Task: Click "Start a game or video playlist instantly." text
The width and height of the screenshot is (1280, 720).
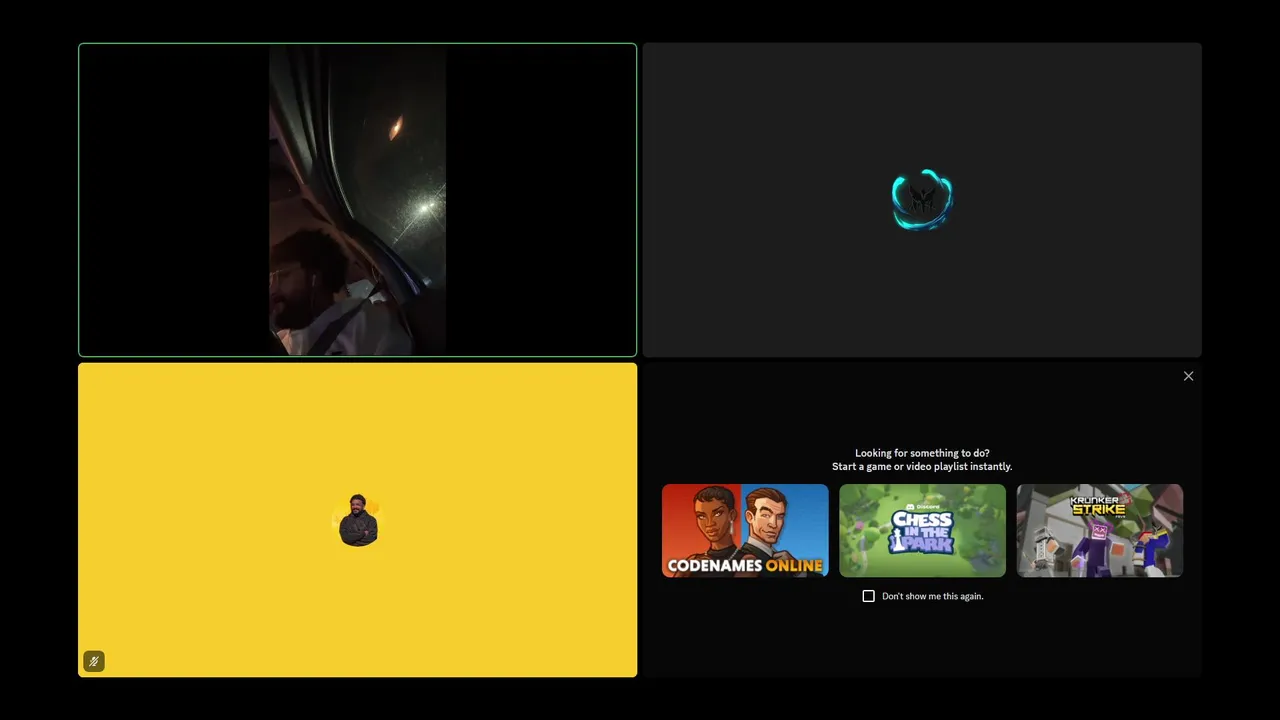Action: point(922,466)
